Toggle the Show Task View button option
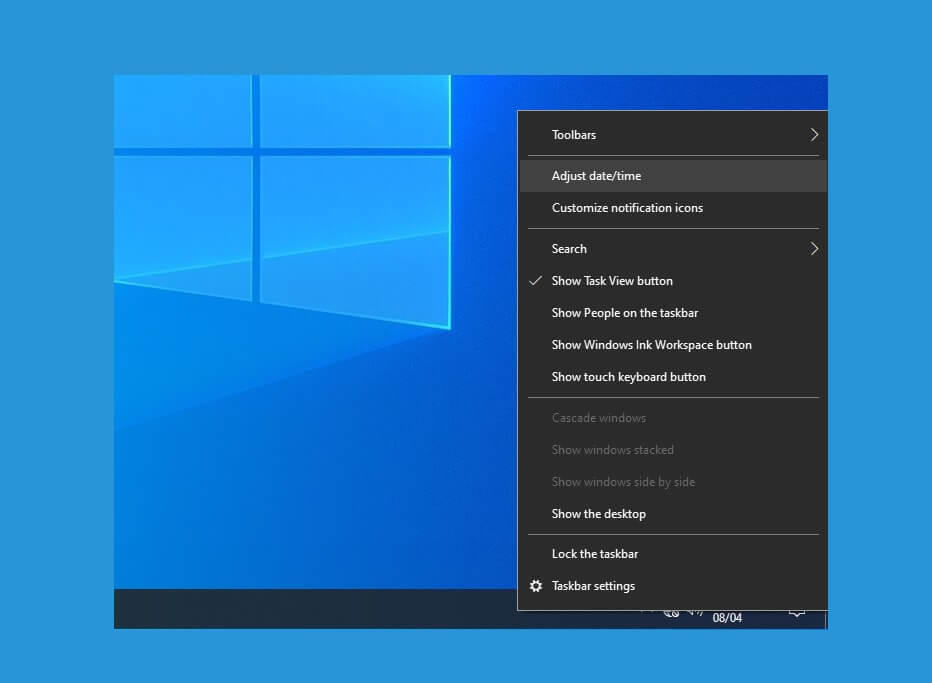Screen dimensions: 932x683 [x=612, y=281]
